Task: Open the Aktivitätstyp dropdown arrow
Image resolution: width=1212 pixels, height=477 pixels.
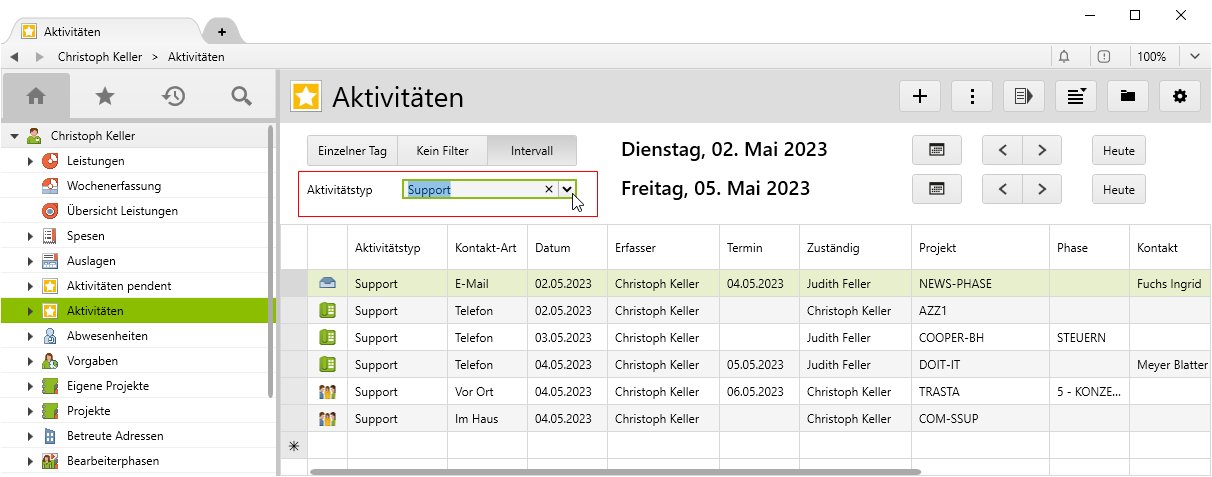Action: point(567,189)
